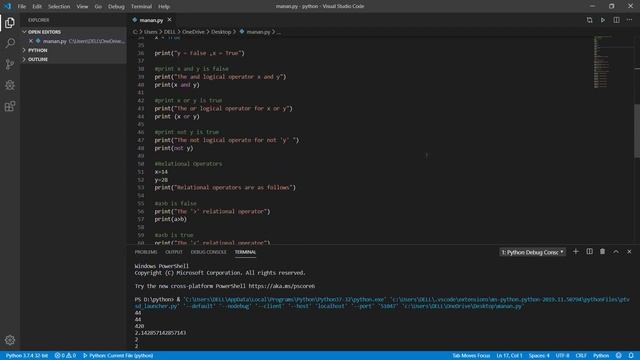Close the manan.py editor tab
Screen dimensions: 640x360
click(x=169, y=20)
